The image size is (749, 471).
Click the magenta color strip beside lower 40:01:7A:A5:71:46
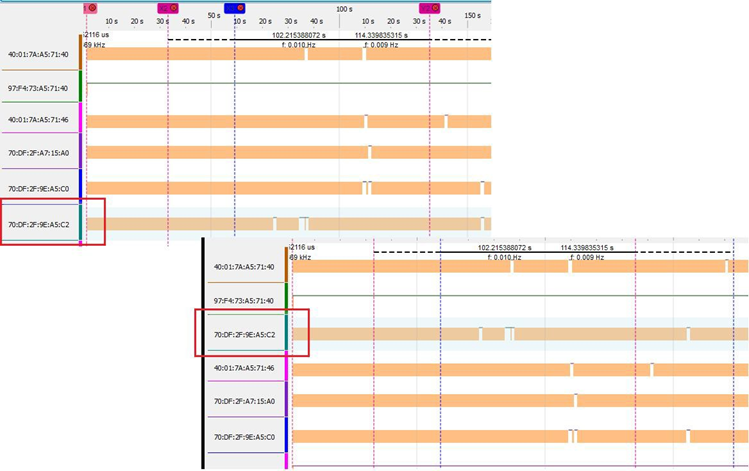(x=286, y=366)
